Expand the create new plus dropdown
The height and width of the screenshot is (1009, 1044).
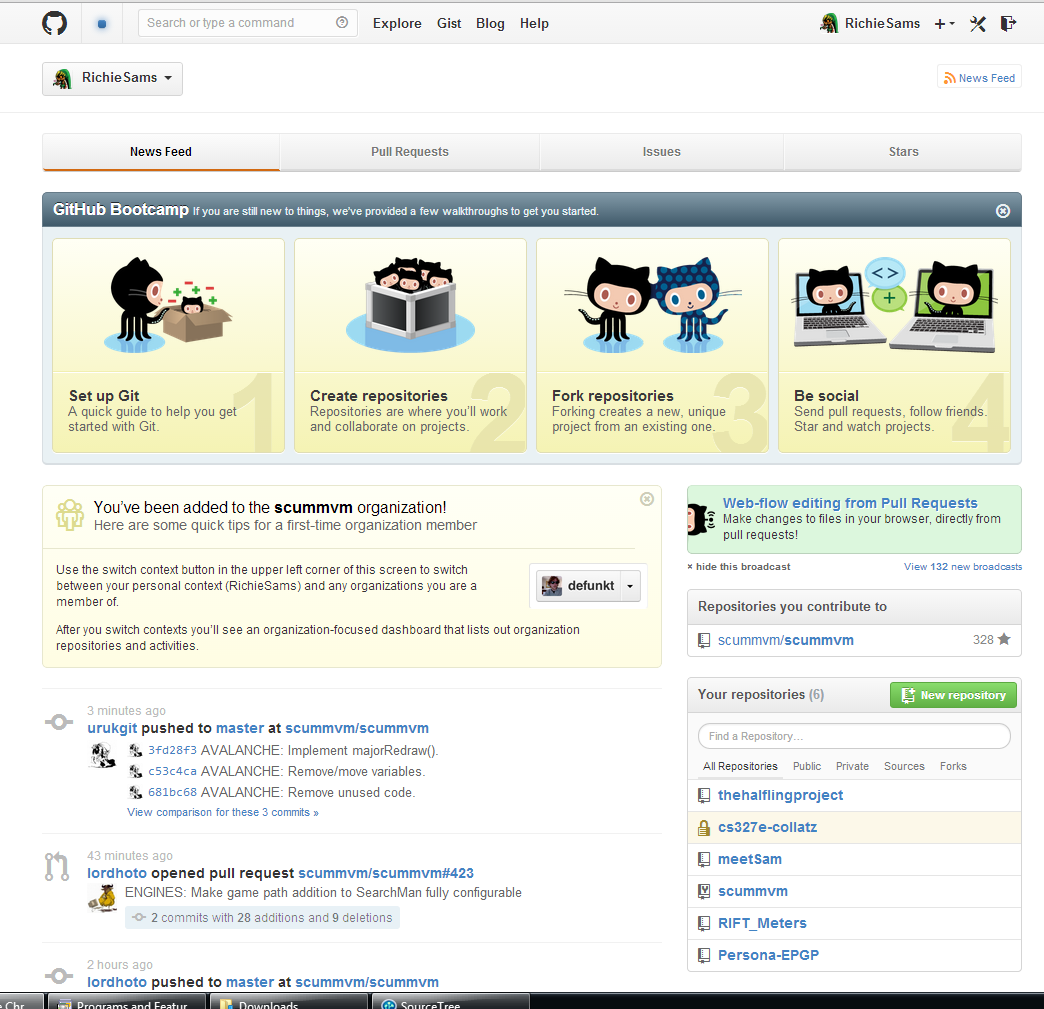pos(944,24)
